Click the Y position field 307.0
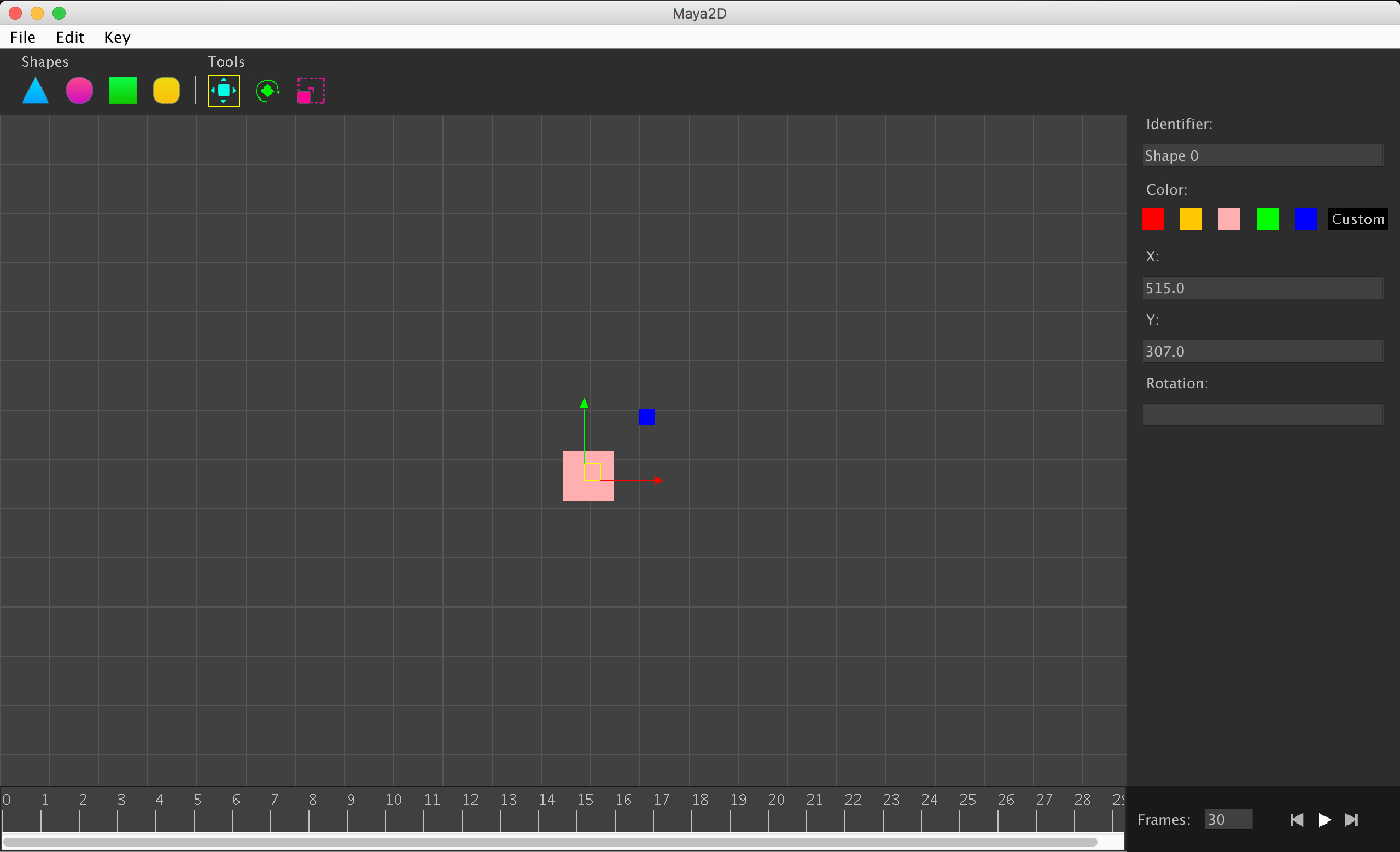The height and width of the screenshot is (852, 1400). pos(1263,352)
